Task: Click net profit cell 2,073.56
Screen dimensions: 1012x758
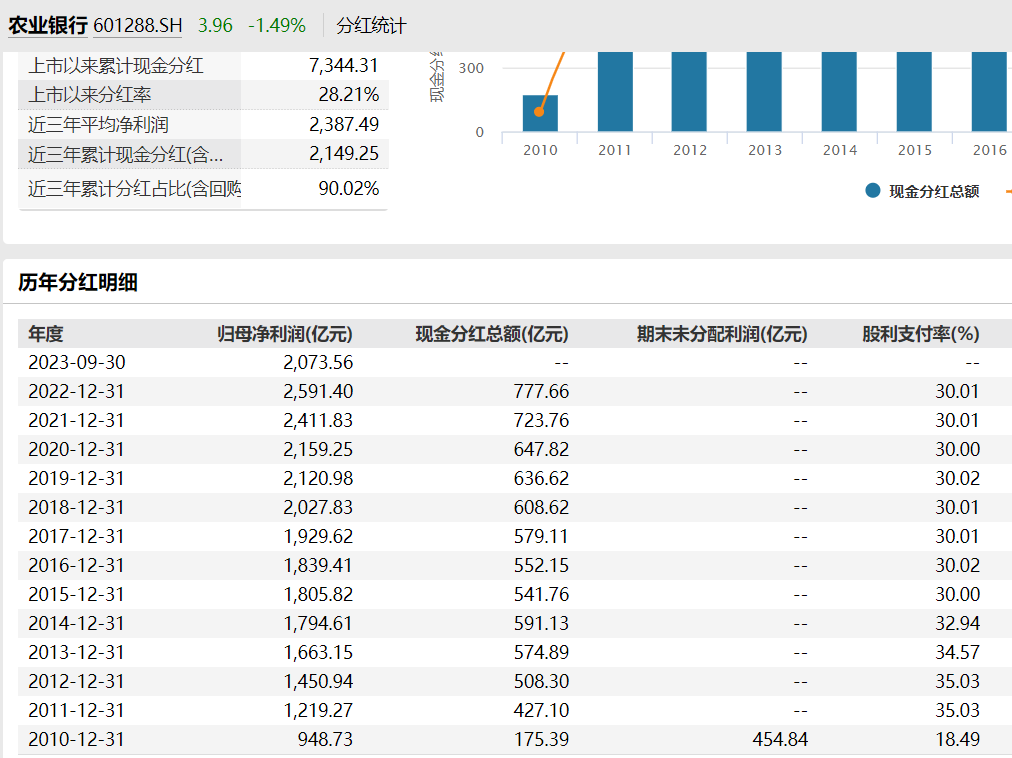Action: (318, 362)
